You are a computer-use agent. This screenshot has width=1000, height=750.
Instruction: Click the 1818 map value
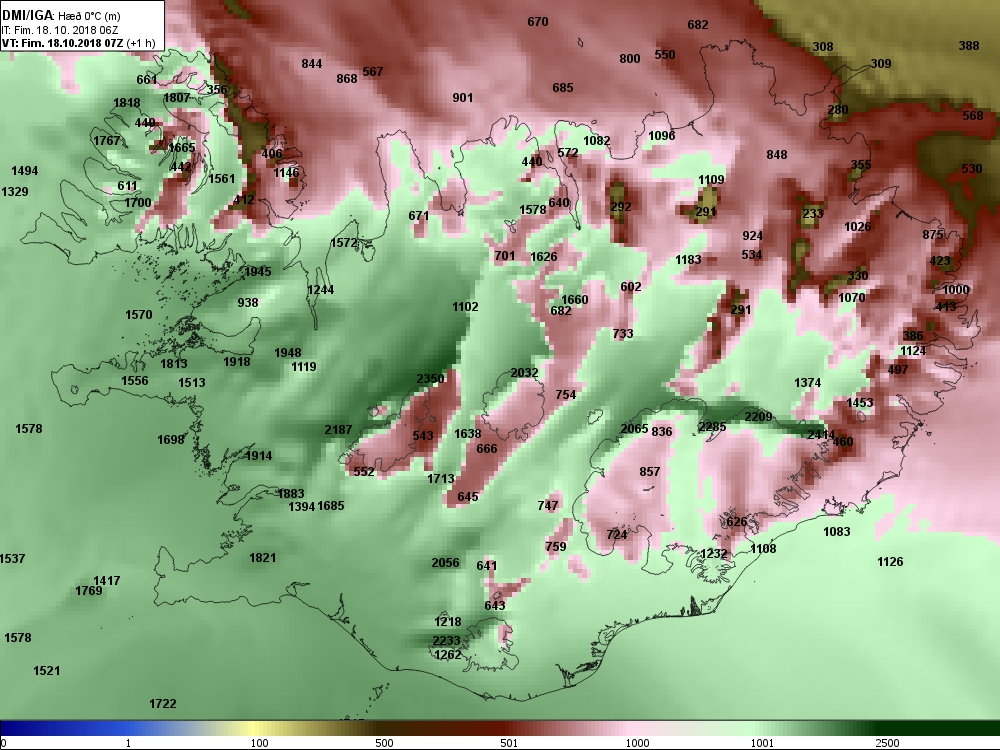pyautogui.click(x=126, y=103)
